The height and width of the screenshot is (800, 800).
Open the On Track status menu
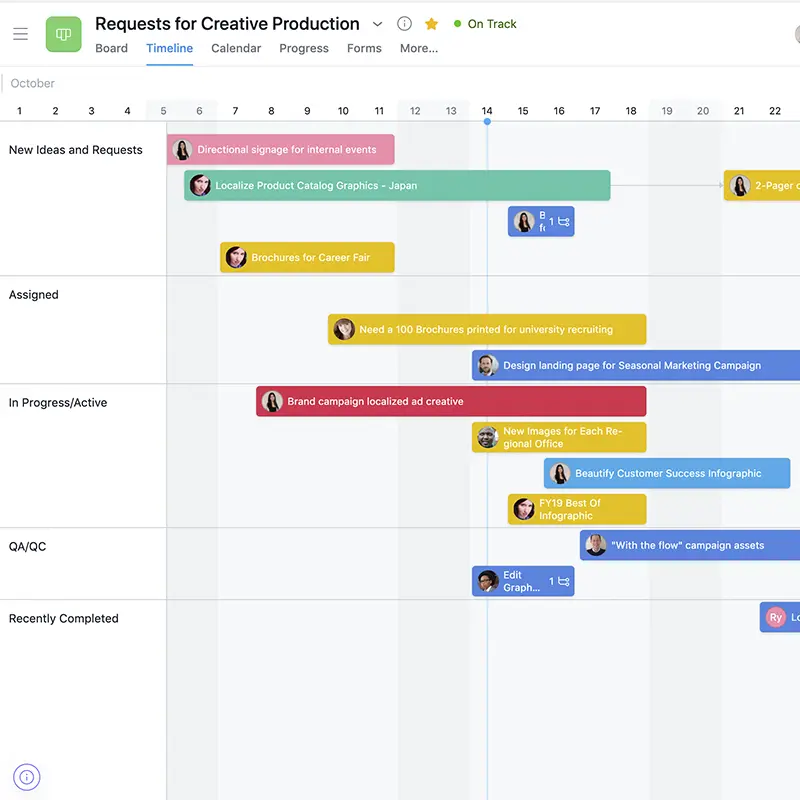485,24
